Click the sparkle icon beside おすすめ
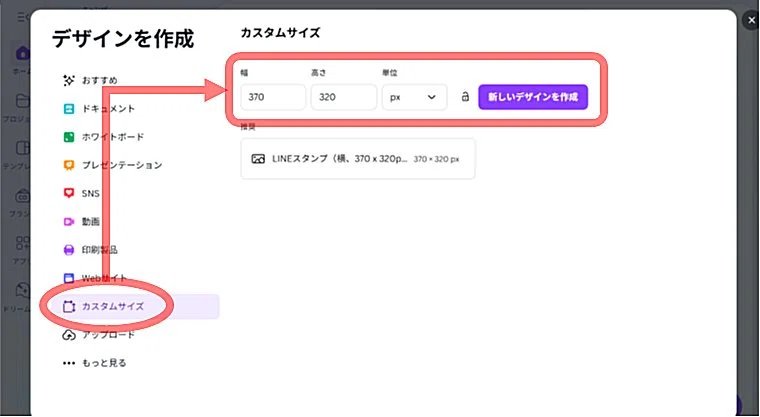760x417 pixels. tap(69, 80)
